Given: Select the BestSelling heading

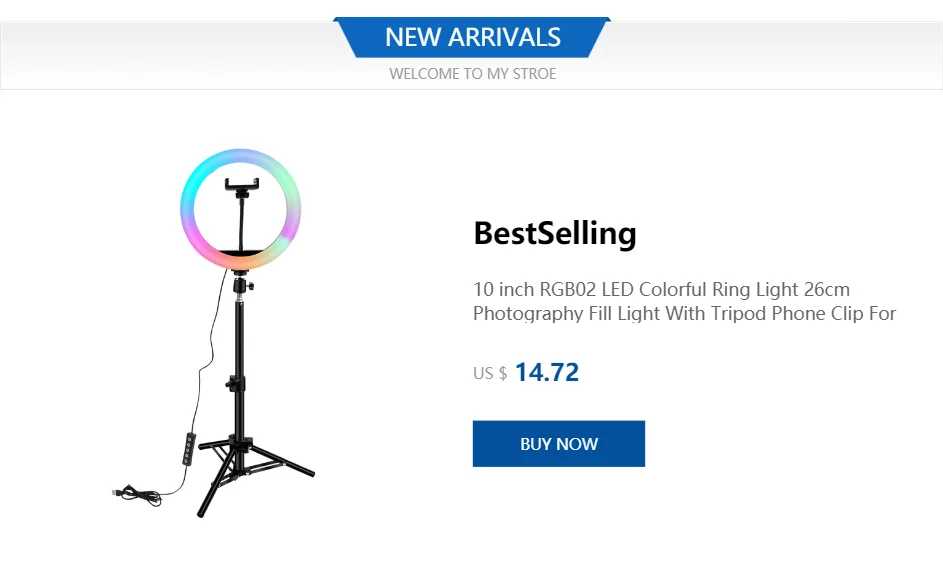Looking at the screenshot, I should [554, 233].
